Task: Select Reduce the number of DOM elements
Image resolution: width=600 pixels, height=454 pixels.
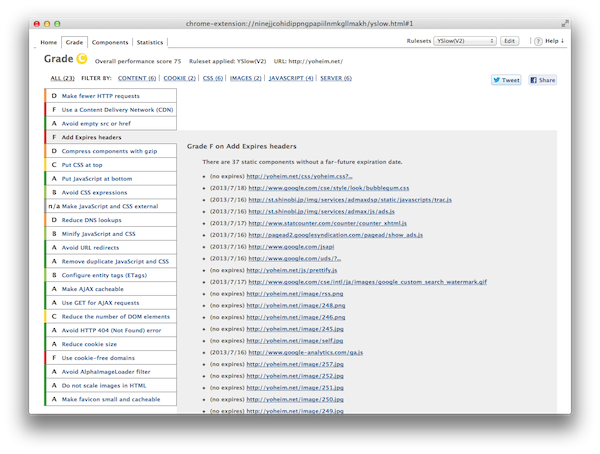Action: tap(111, 316)
